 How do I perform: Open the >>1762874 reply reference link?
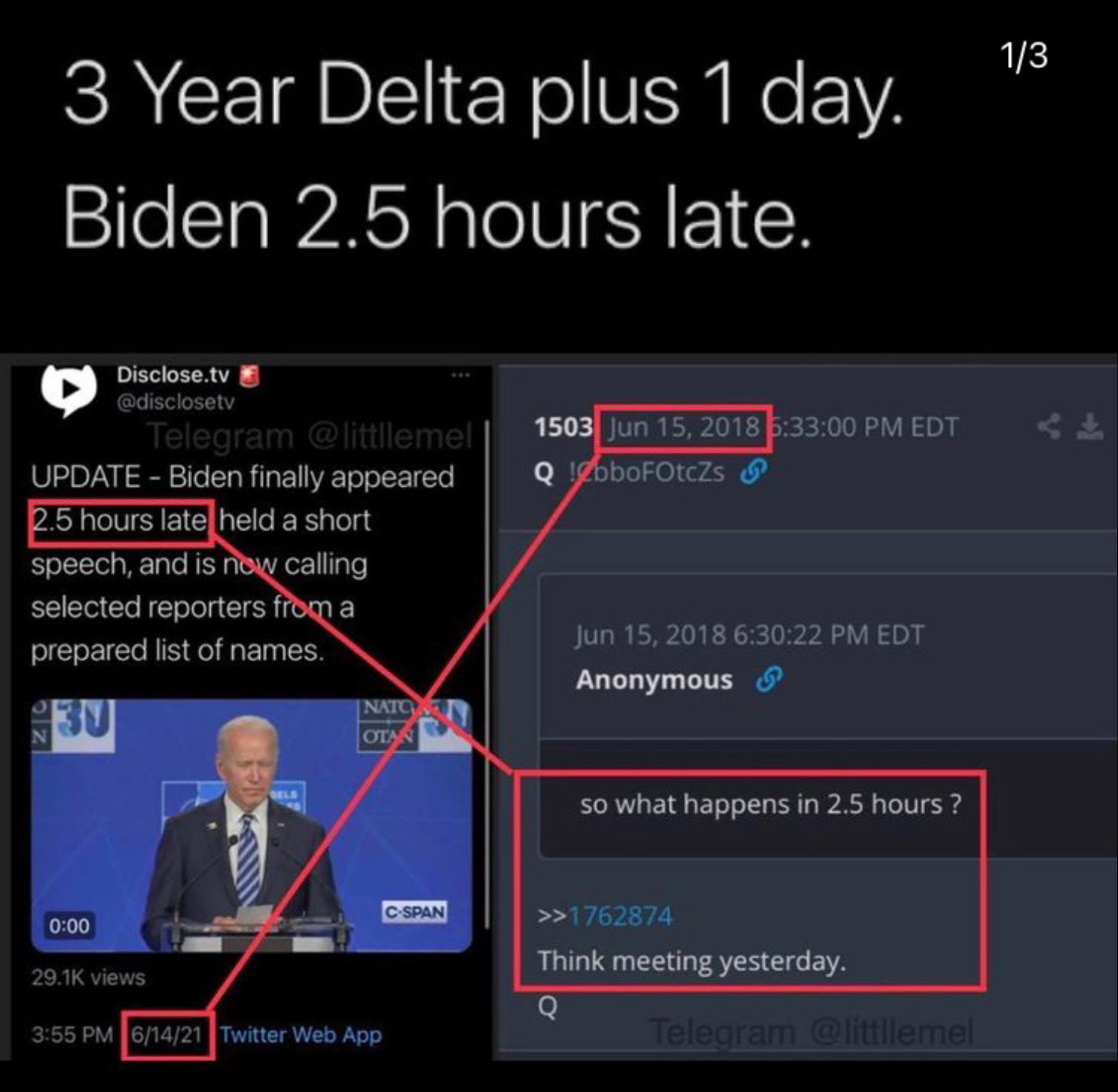click(x=605, y=916)
